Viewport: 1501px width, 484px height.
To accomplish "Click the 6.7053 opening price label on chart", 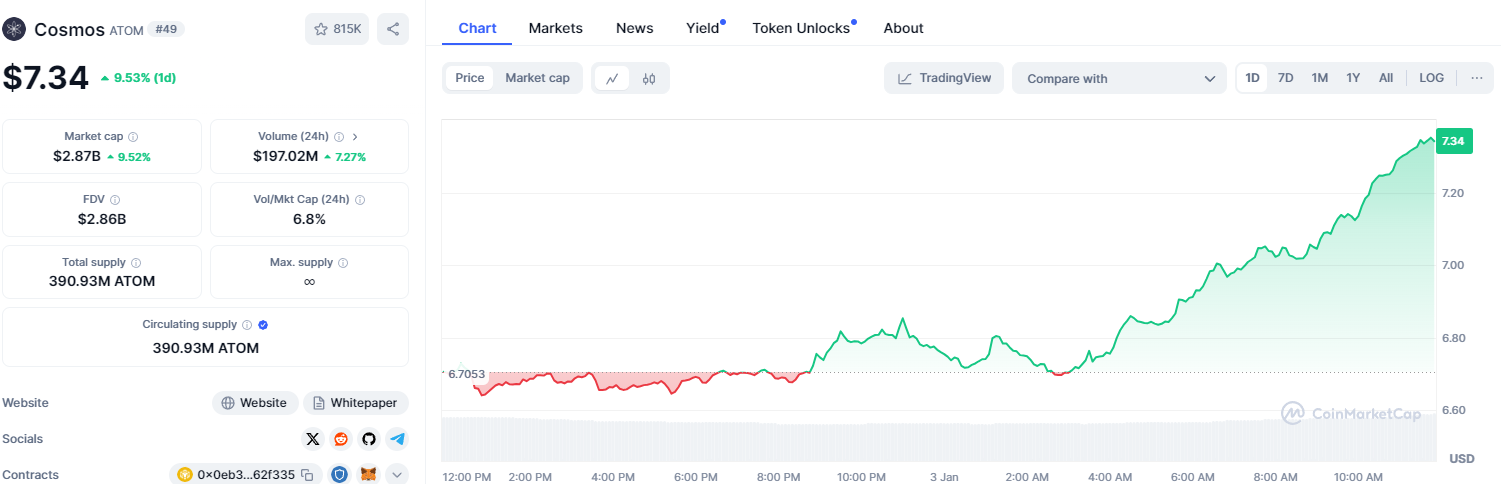I will [466, 374].
